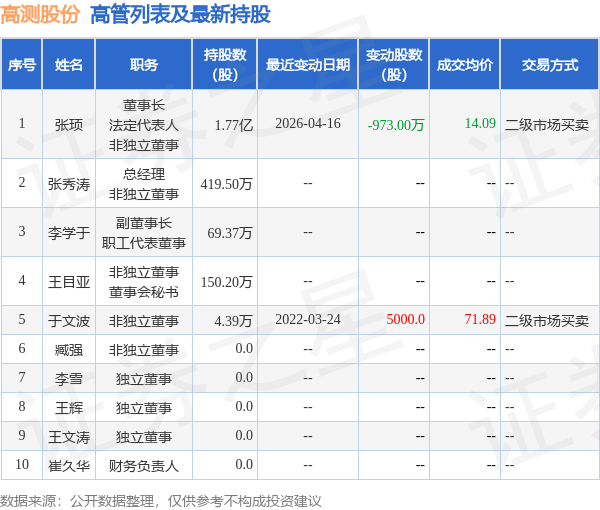Click the 高测股份 title text

[40, 15]
